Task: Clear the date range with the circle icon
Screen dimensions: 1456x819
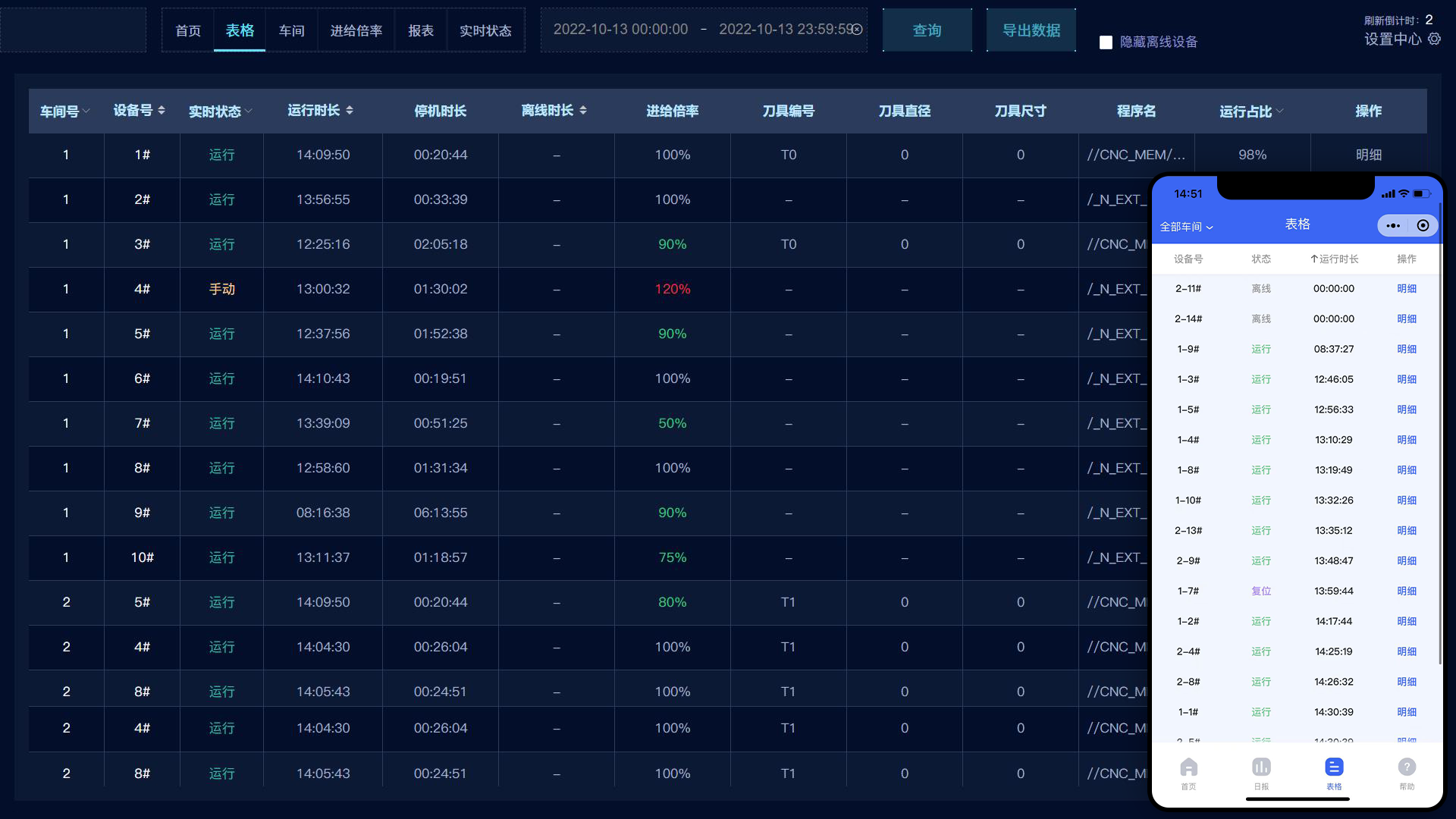Action: pyautogui.click(x=857, y=30)
